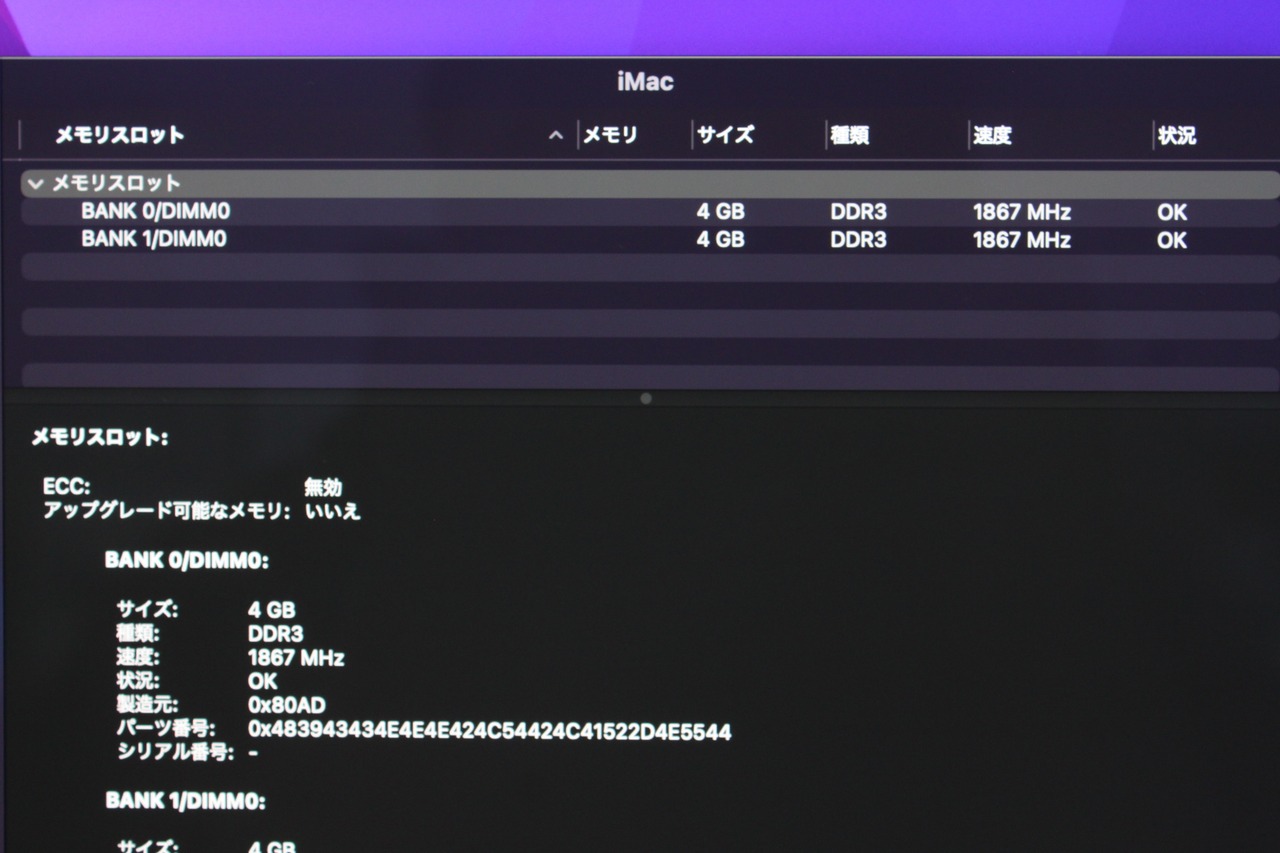Image resolution: width=1280 pixels, height=853 pixels.
Task: Click OK status in BANK 1 row
Action: pyautogui.click(x=1172, y=240)
